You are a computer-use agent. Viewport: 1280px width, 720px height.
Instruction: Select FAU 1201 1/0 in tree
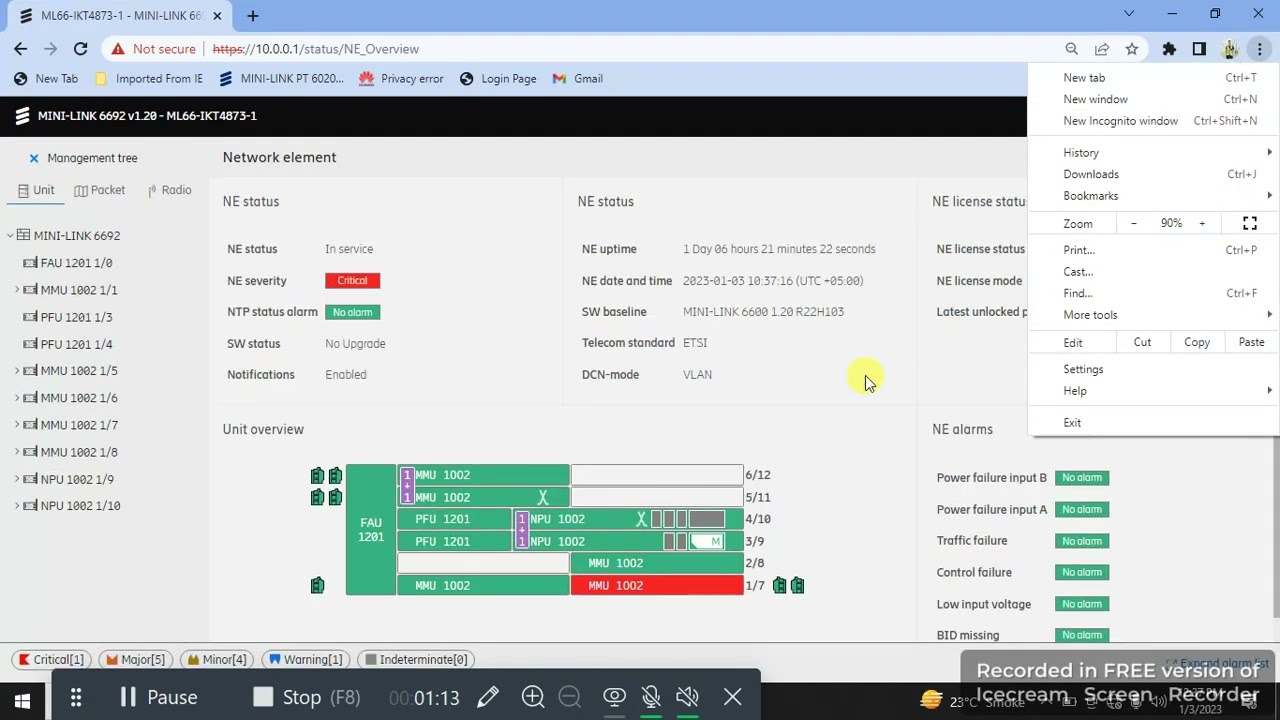[x=76, y=263]
